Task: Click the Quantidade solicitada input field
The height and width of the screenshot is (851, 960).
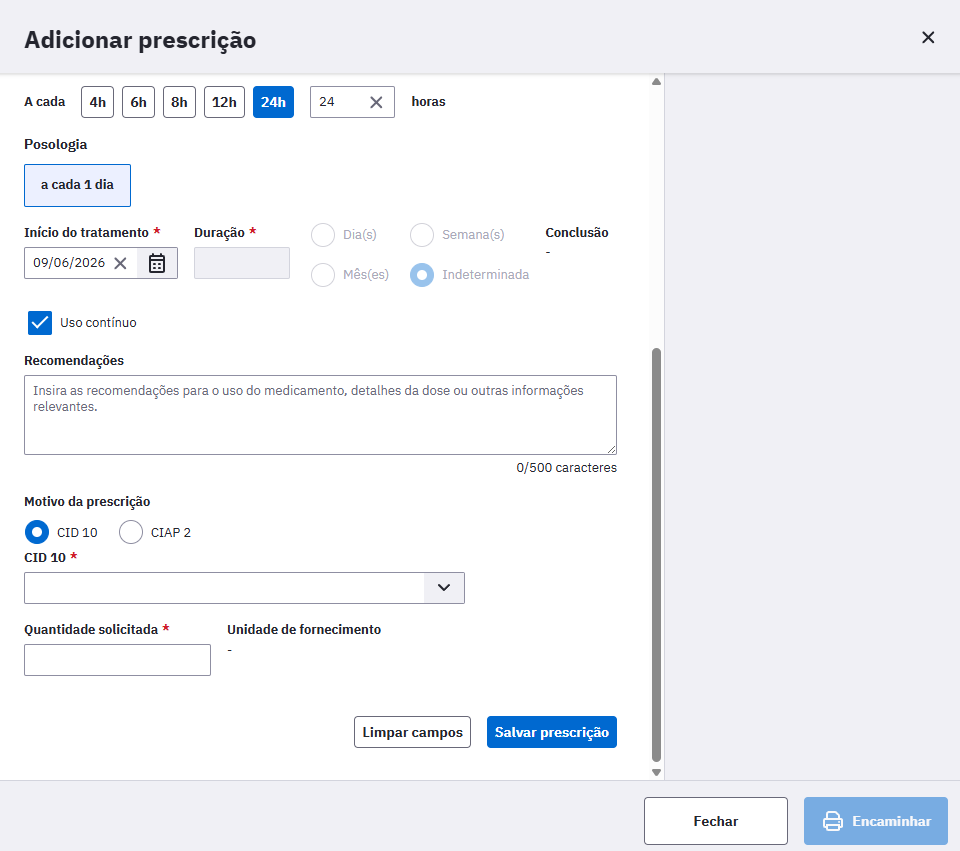Action: click(118, 660)
